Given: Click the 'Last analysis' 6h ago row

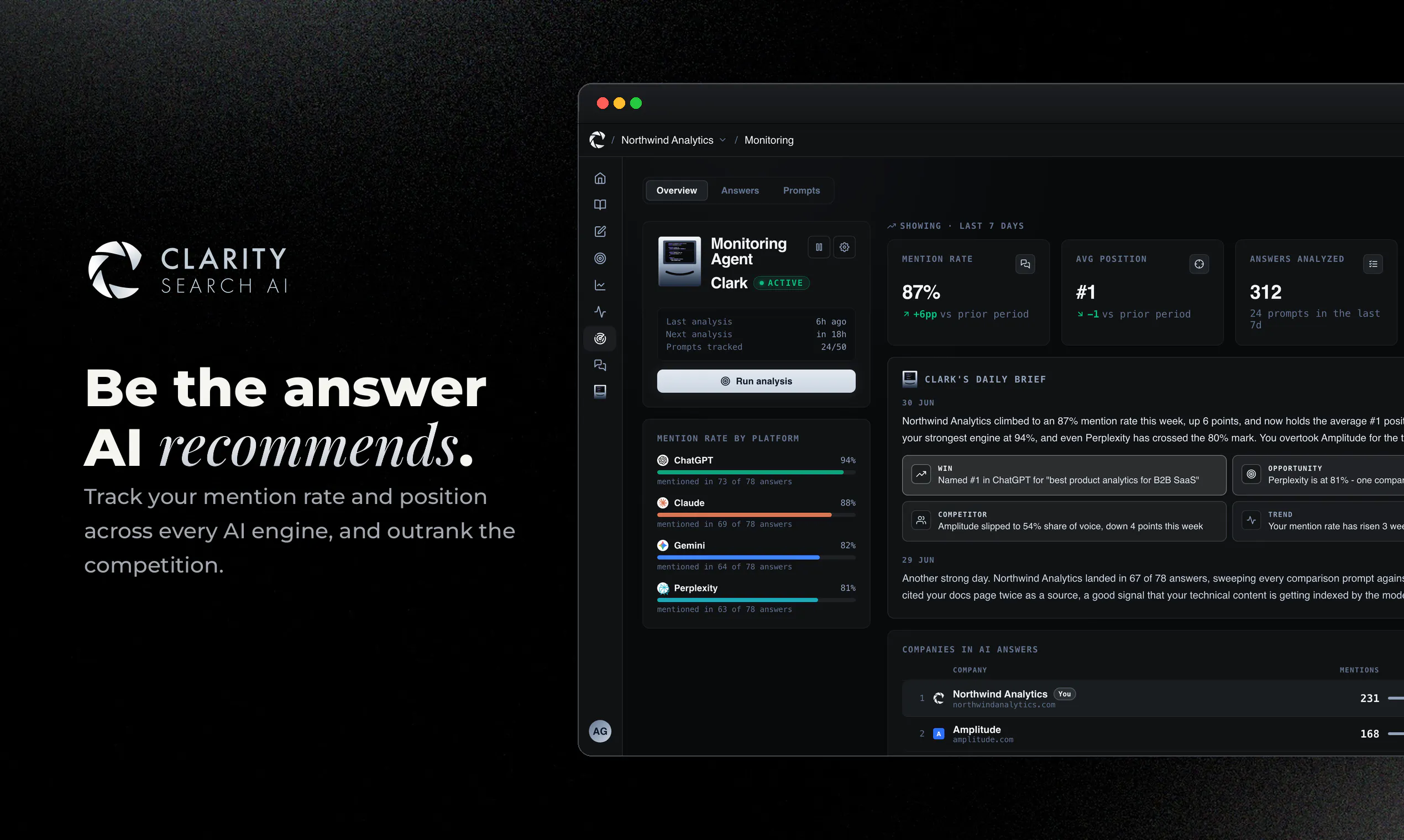Looking at the screenshot, I should pos(756,322).
